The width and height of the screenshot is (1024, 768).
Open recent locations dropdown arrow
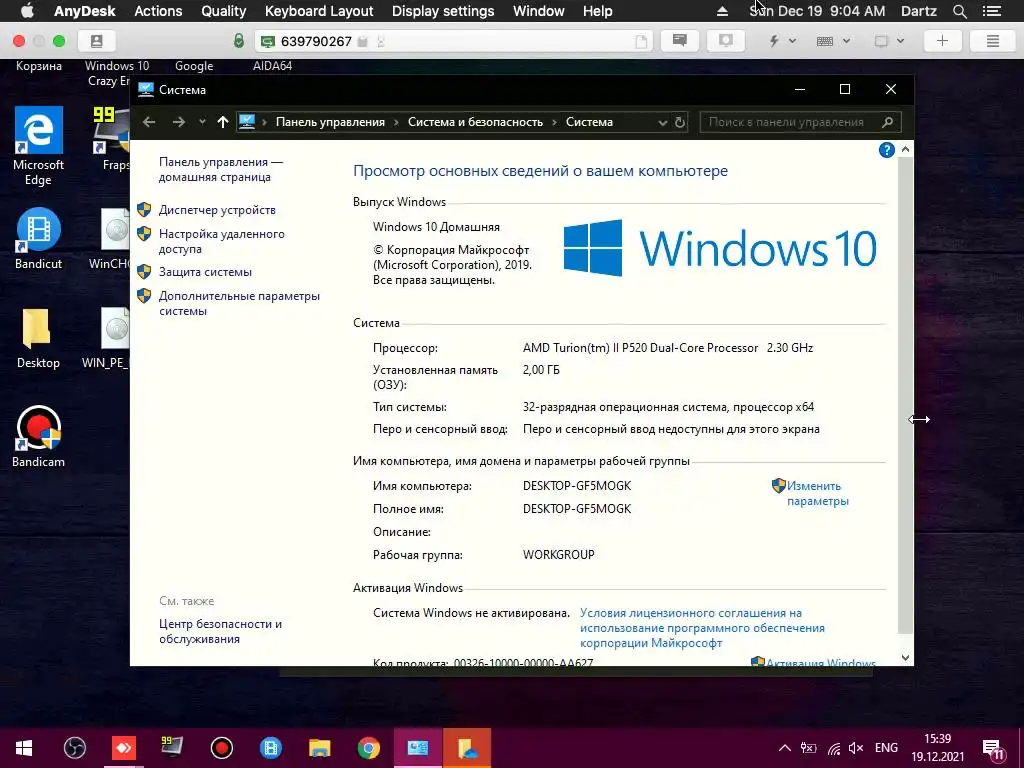pos(202,121)
